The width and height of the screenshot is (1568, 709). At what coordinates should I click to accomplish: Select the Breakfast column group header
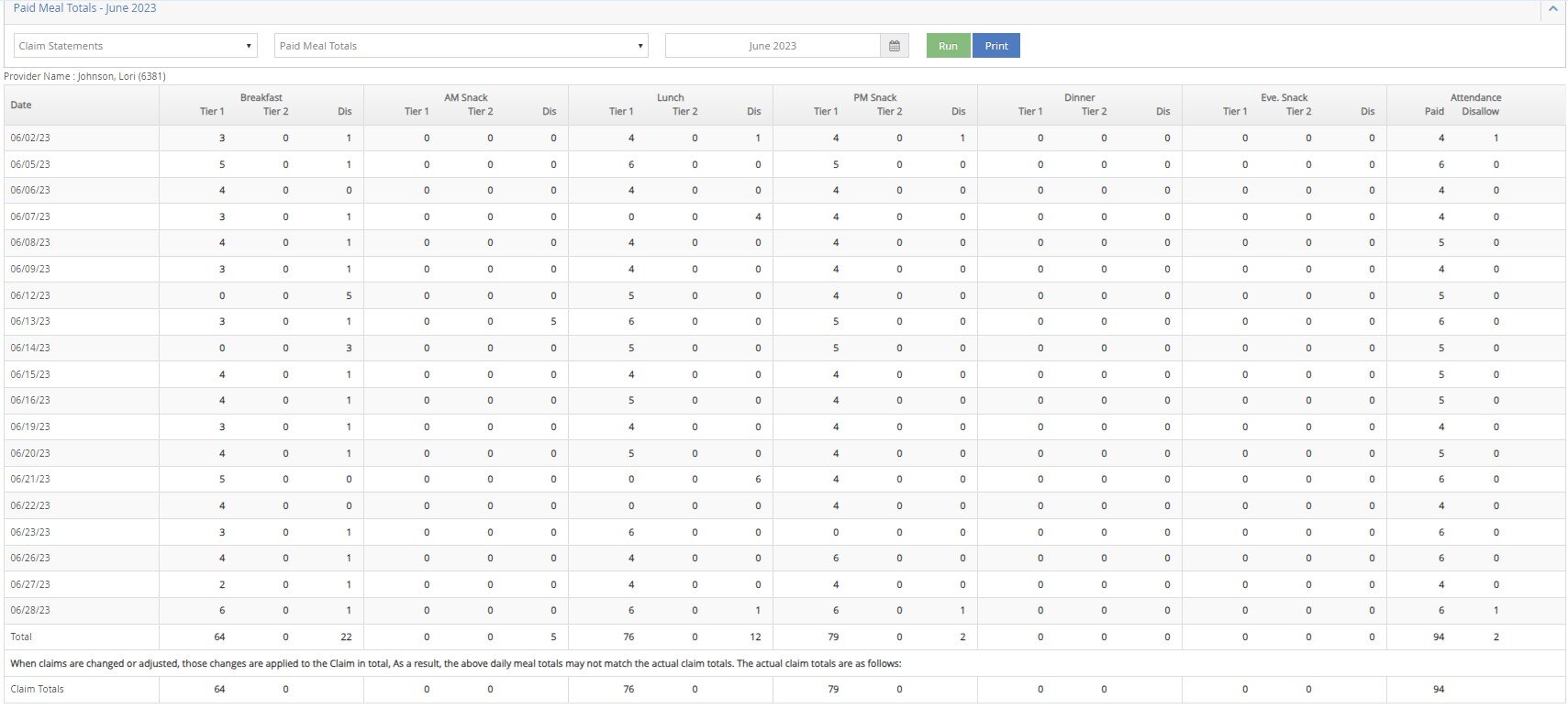point(261,97)
